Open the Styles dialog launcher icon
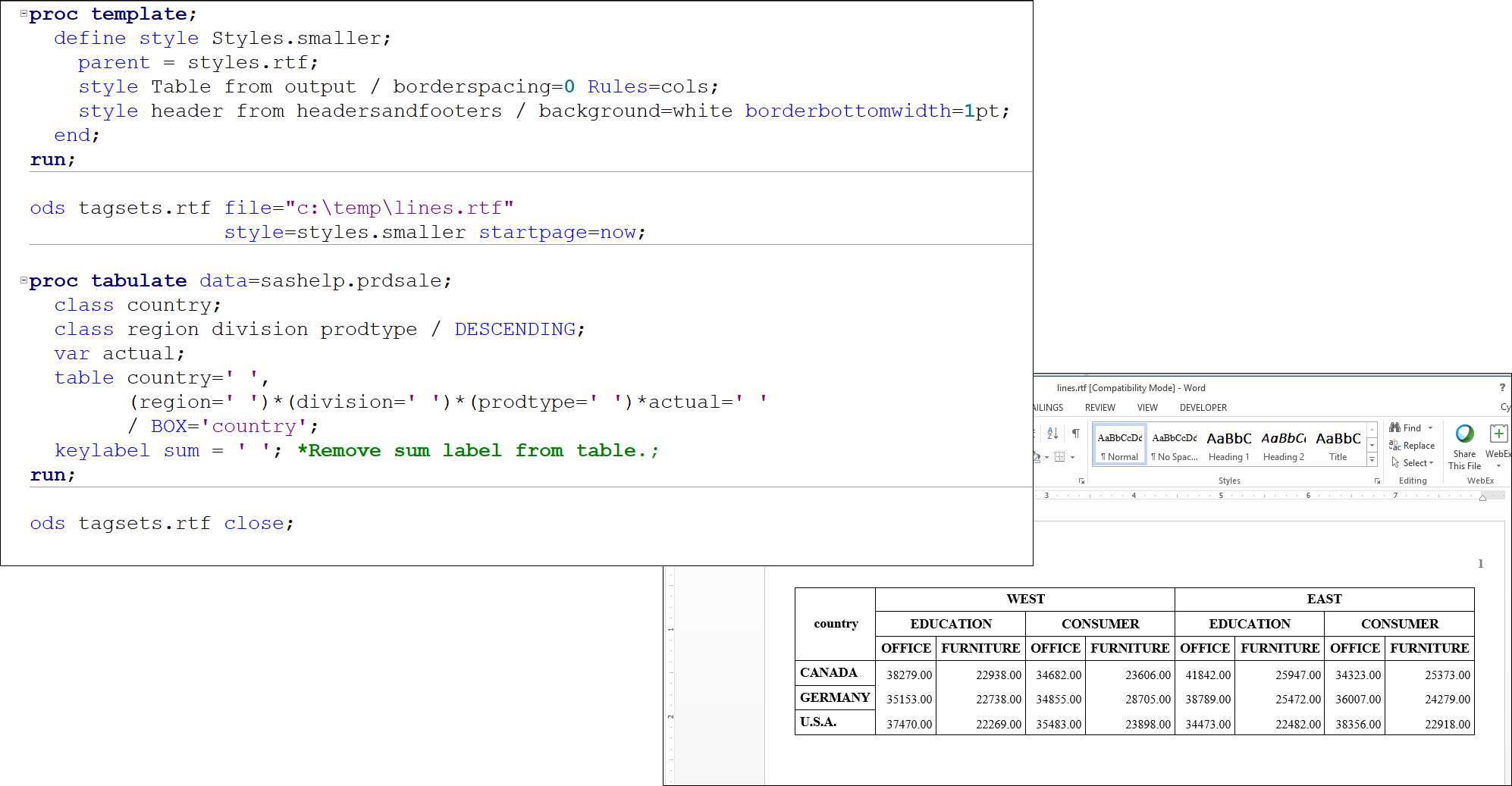This screenshot has width=1512, height=786. [1379, 481]
